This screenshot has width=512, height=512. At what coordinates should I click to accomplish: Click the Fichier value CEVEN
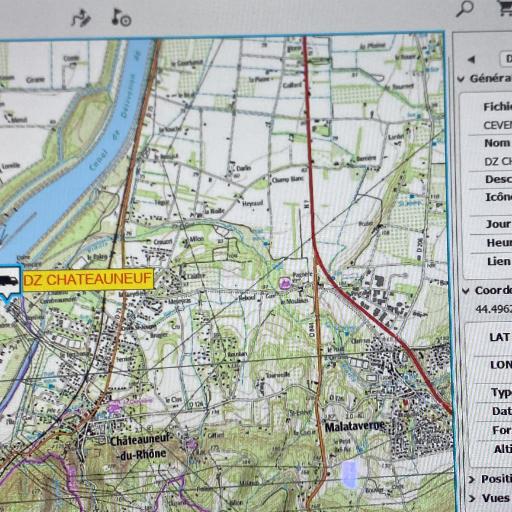coord(498,125)
